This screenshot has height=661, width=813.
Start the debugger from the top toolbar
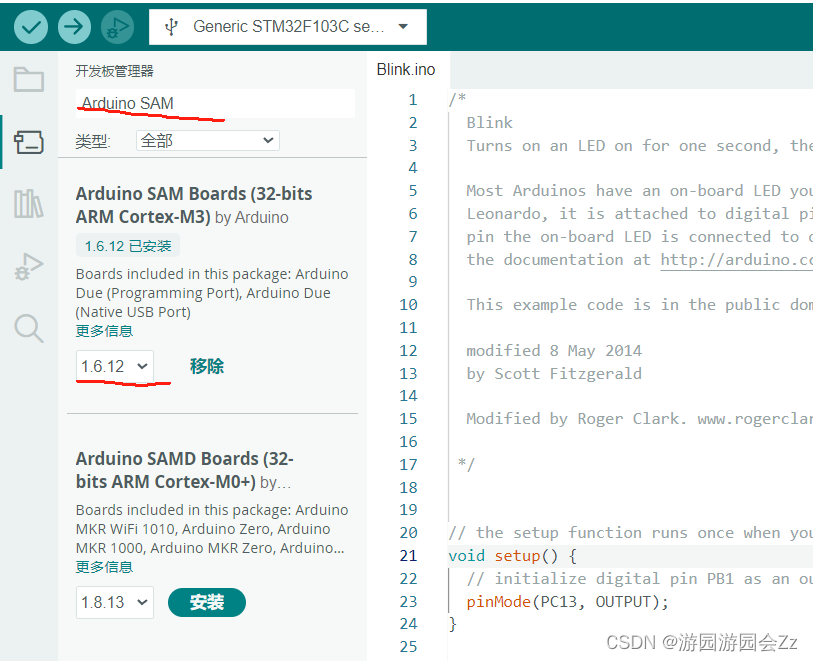(x=117, y=26)
